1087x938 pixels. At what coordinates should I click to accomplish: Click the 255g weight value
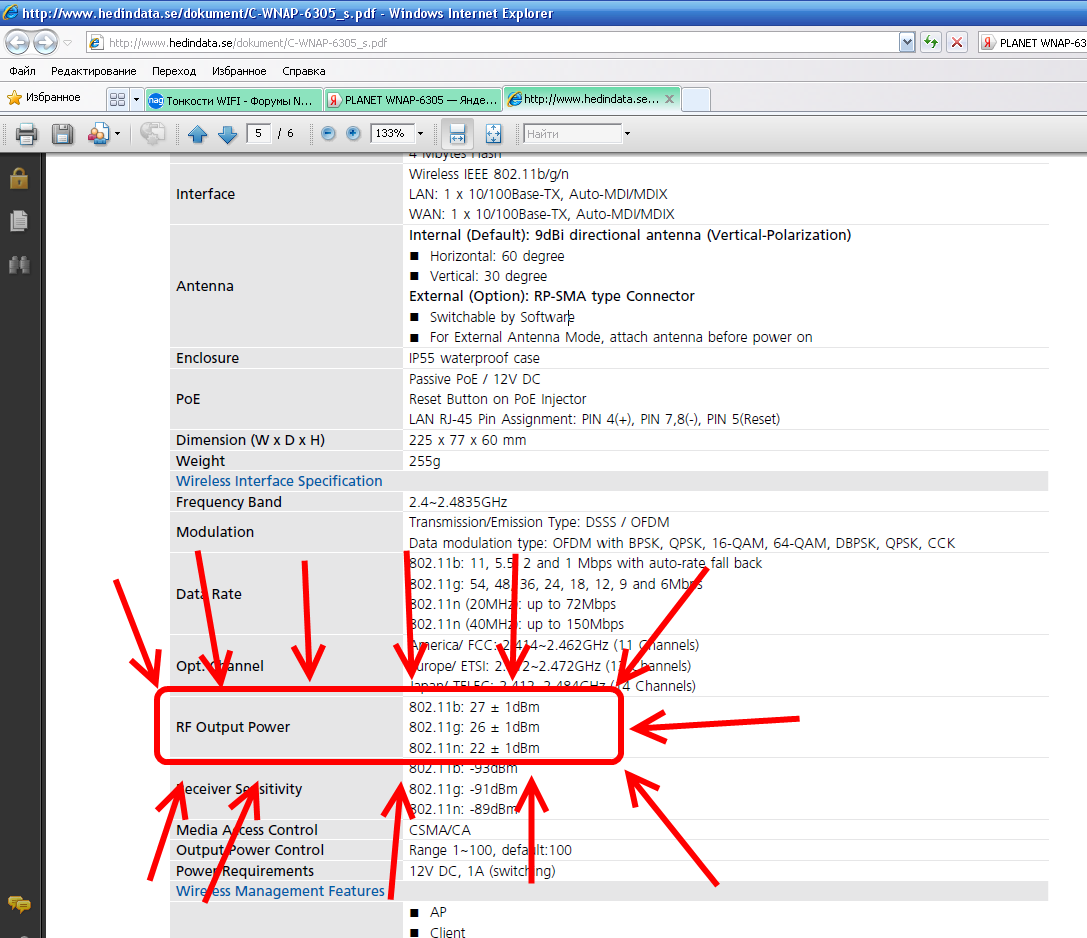424,461
